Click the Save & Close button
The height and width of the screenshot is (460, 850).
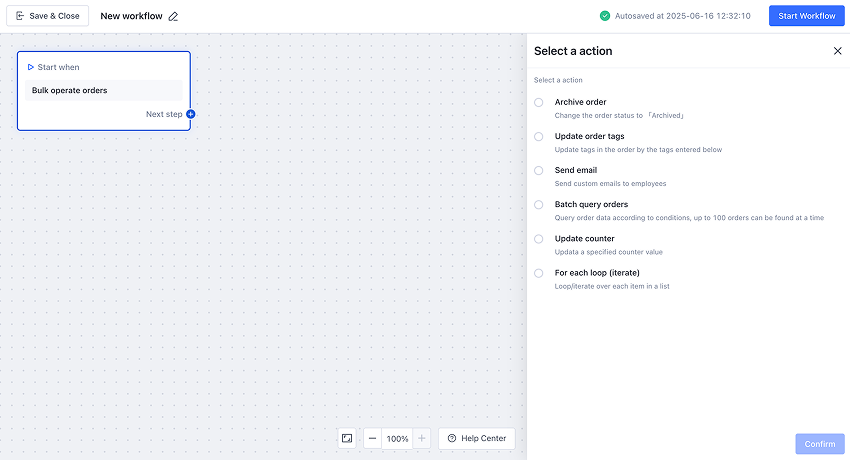click(x=48, y=16)
